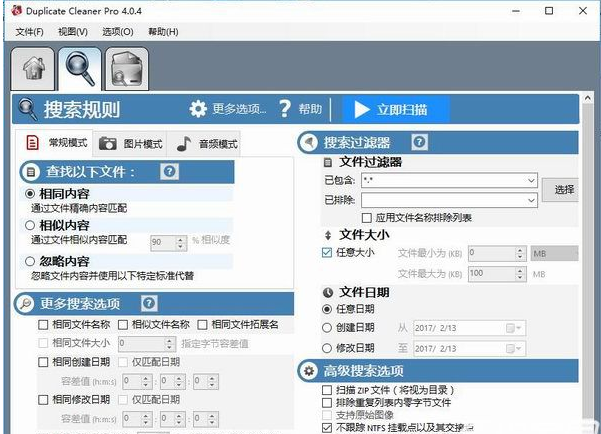The height and width of the screenshot is (434, 601).
Task: Click the 相似度 percentage spinner arrows
Action: [181, 242]
